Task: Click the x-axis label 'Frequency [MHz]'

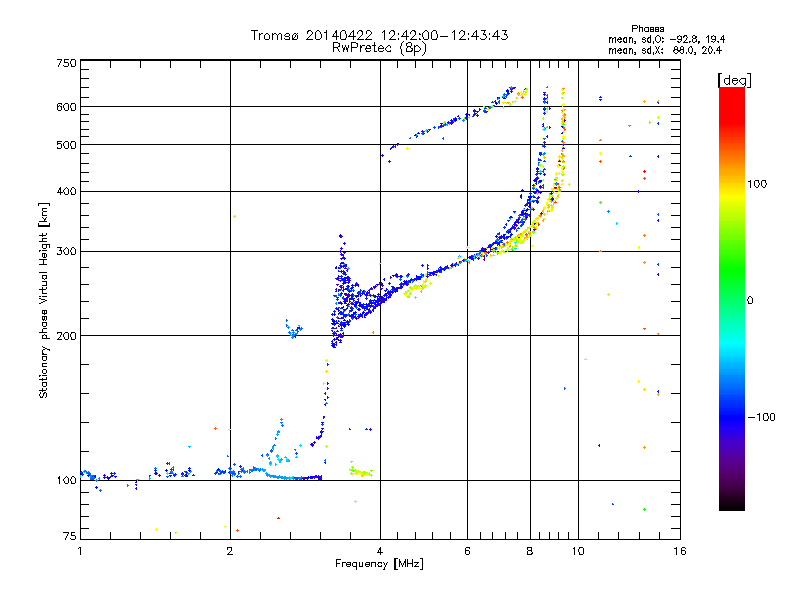Action: 379,564
